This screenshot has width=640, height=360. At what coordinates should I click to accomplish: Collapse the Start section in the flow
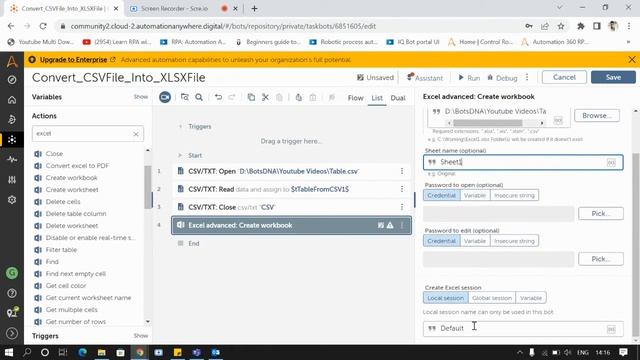(180, 156)
